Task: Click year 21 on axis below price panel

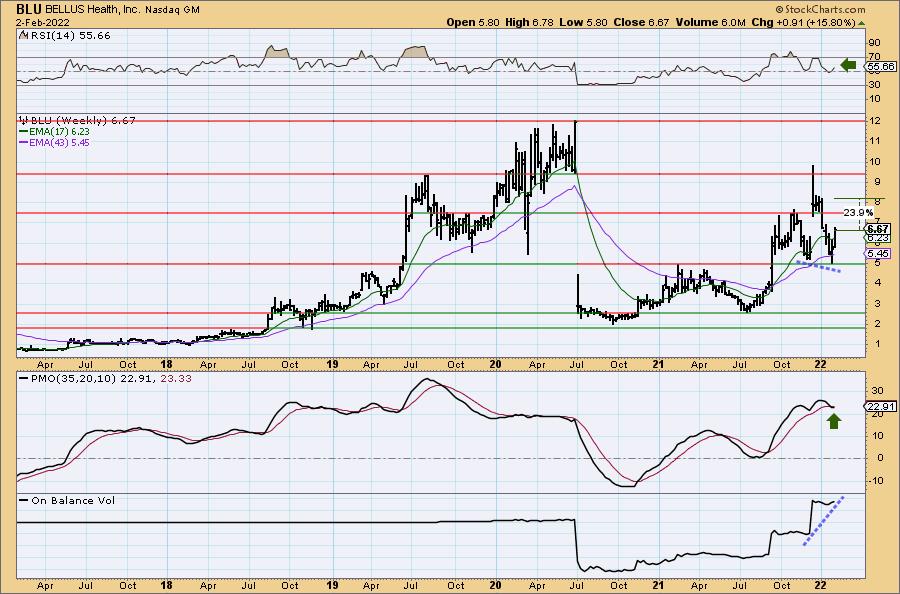Action: click(658, 364)
